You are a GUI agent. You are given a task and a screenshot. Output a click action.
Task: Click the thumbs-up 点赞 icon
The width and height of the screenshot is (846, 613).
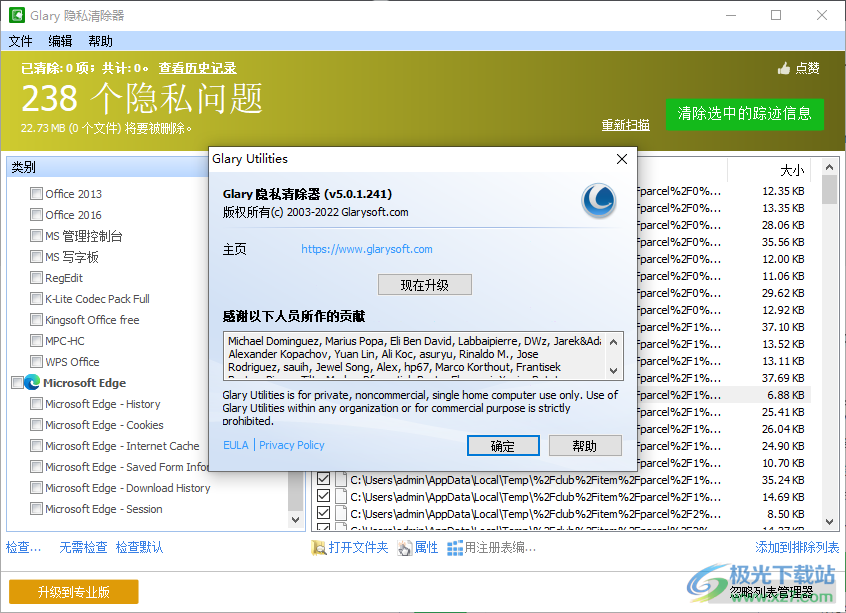tap(783, 68)
